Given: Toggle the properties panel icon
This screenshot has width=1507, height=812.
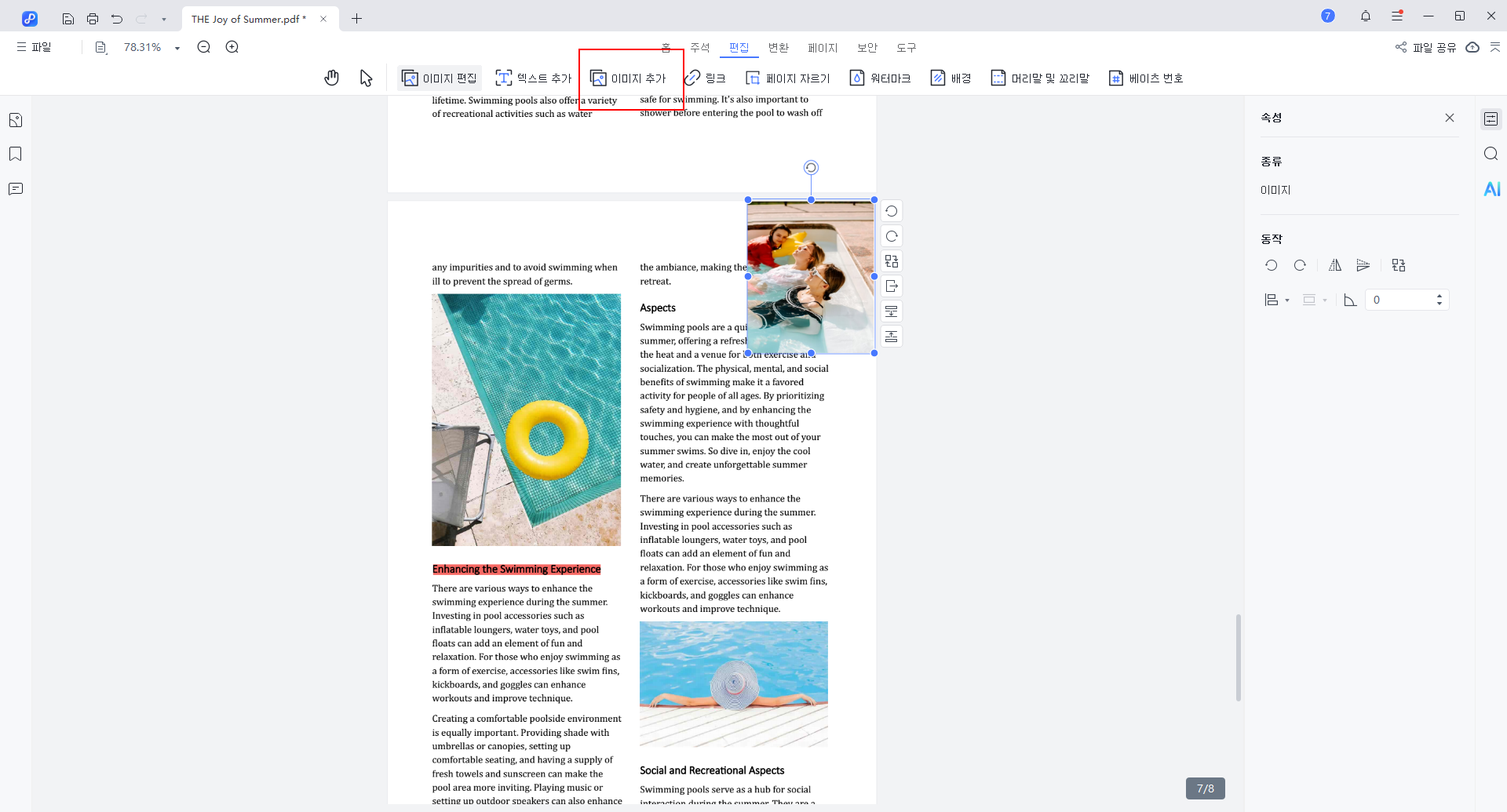Looking at the screenshot, I should point(1491,119).
